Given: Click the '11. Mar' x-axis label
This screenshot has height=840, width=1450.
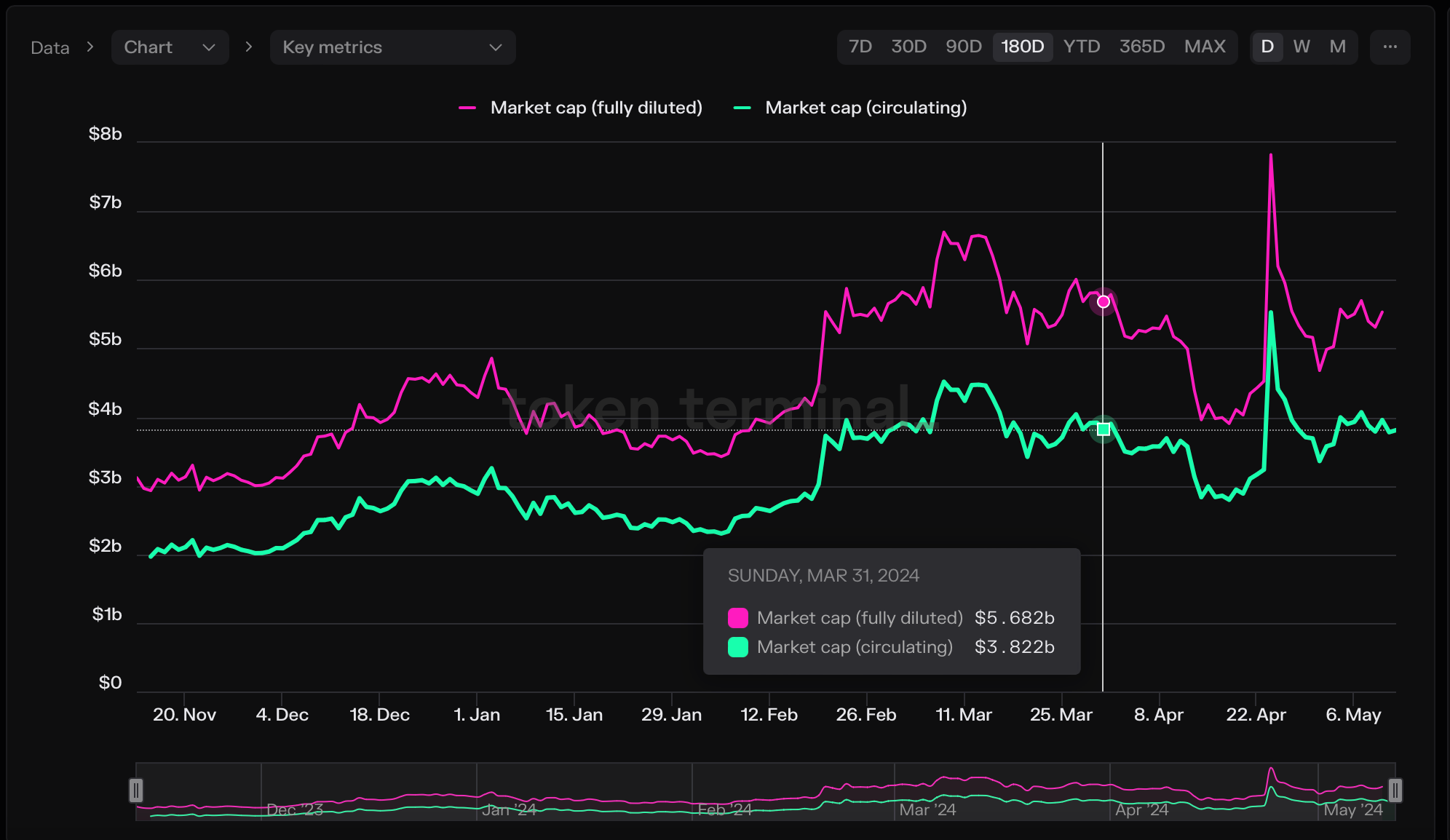Looking at the screenshot, I should 964,715.
